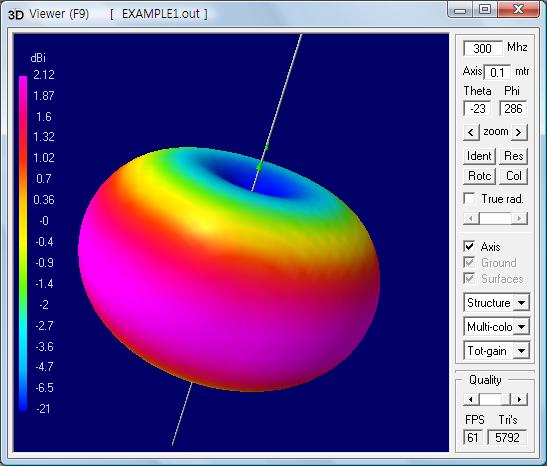Click the Col button
This screenshot has width=547, height=466.
(514, 176)
